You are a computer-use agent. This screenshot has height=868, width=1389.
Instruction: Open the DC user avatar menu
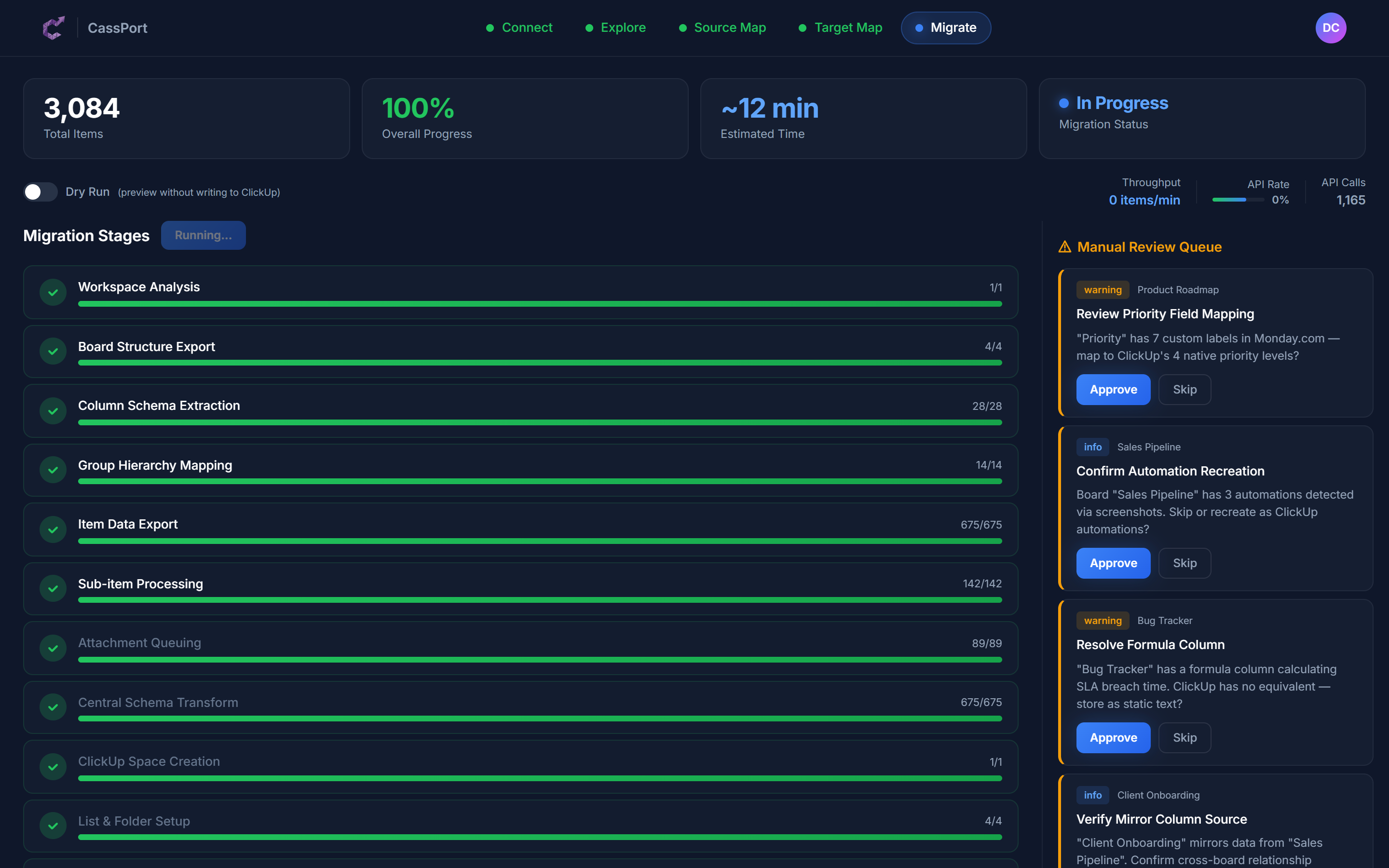coord(1331,27)
